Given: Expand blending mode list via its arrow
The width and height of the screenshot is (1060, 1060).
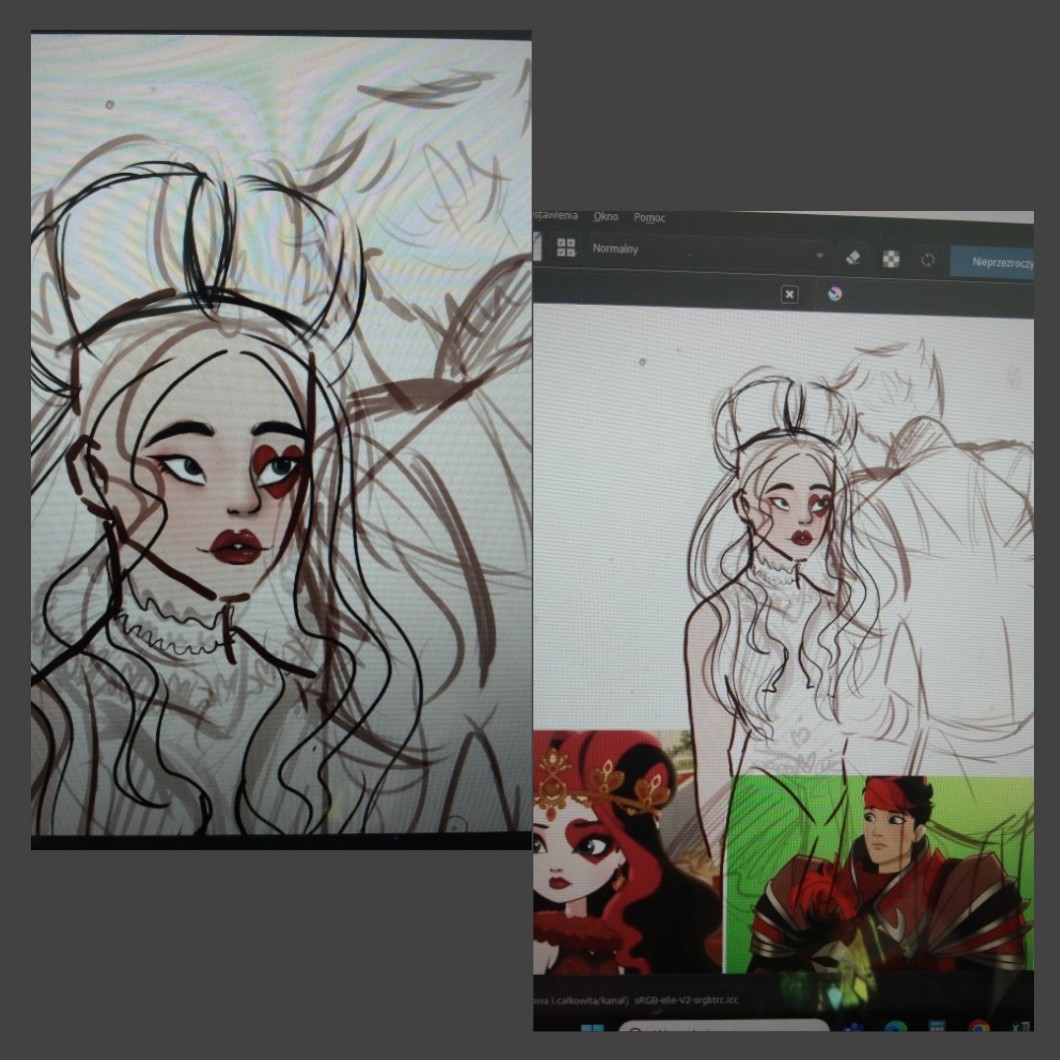Looking at the screenshot, I should (x=819, y=256).
